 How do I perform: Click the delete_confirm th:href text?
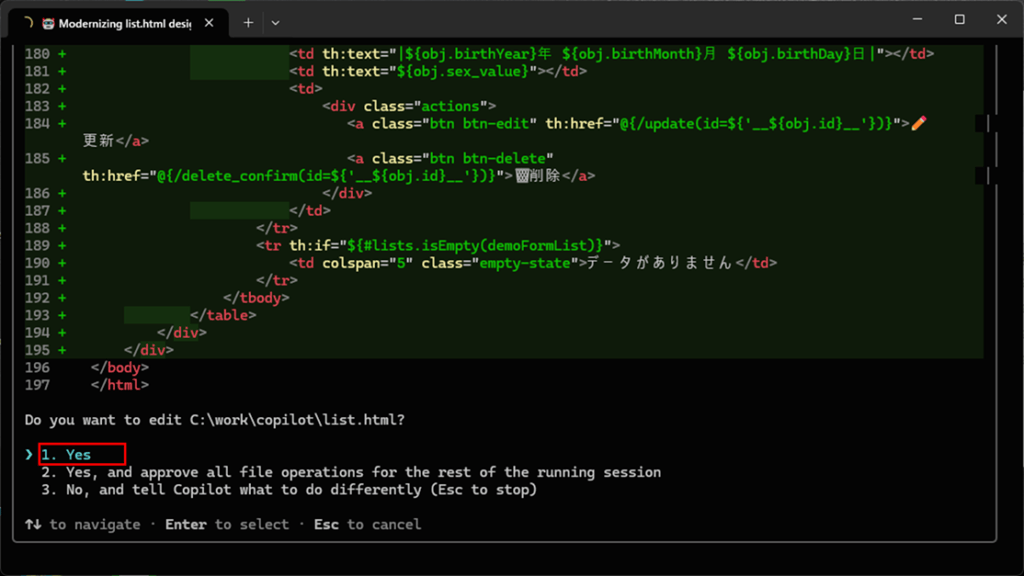298,176
